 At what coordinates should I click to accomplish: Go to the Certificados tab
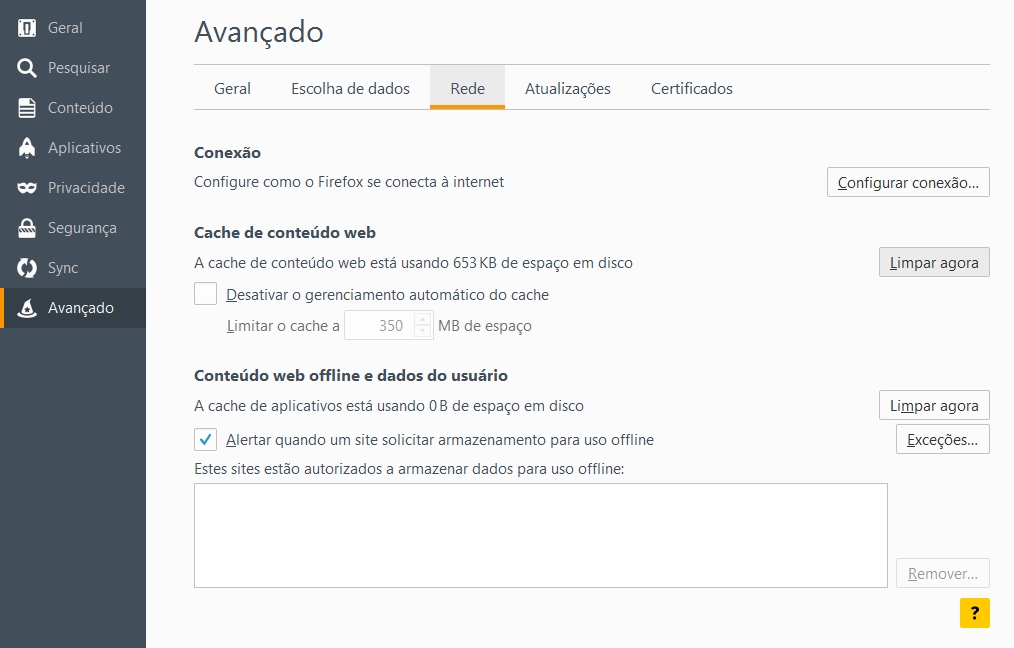(691, 88)
